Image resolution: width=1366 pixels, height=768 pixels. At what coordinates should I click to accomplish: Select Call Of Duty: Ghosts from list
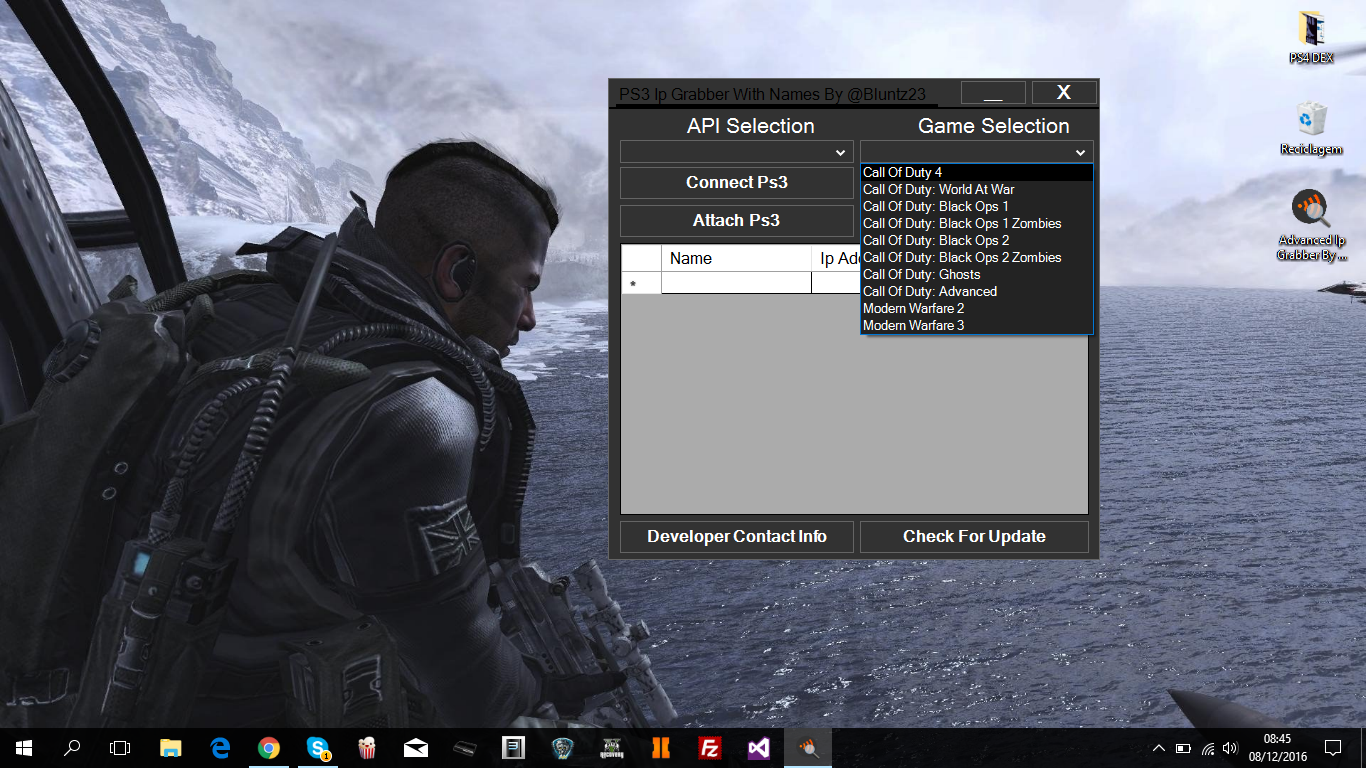(921, 275)
